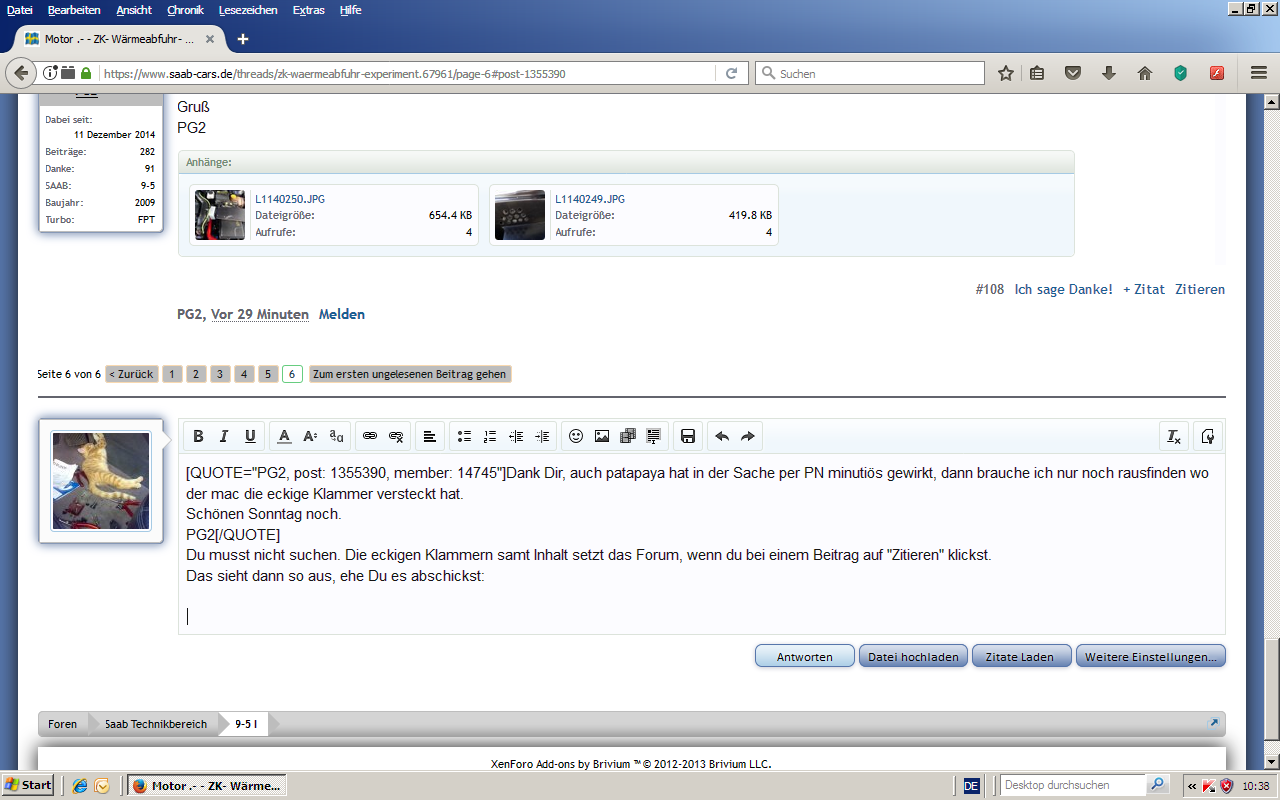Insert an image using the picture icon
This screenshot has width=1280, height=800.
click(602, 436)
